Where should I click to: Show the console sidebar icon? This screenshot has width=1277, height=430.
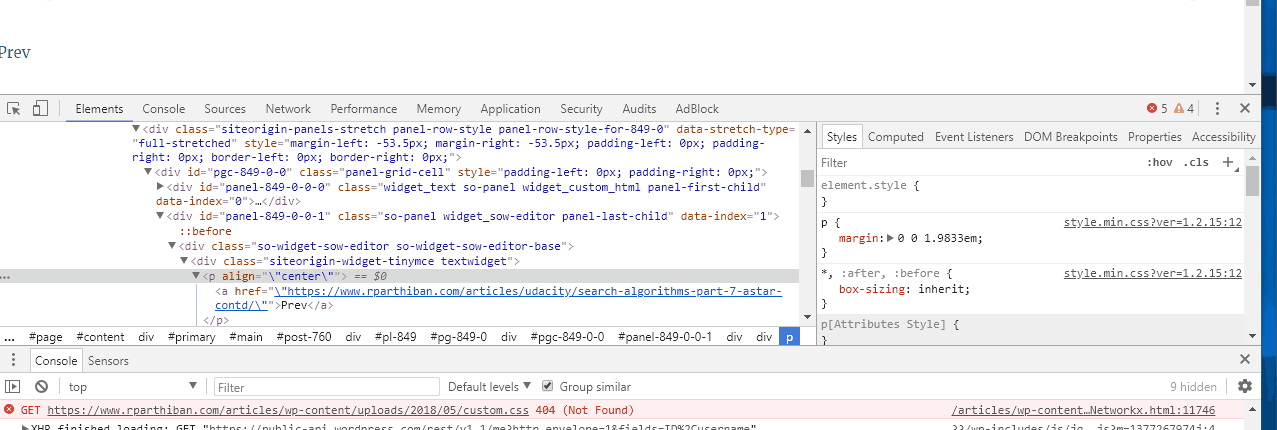[x=13, y=386]
